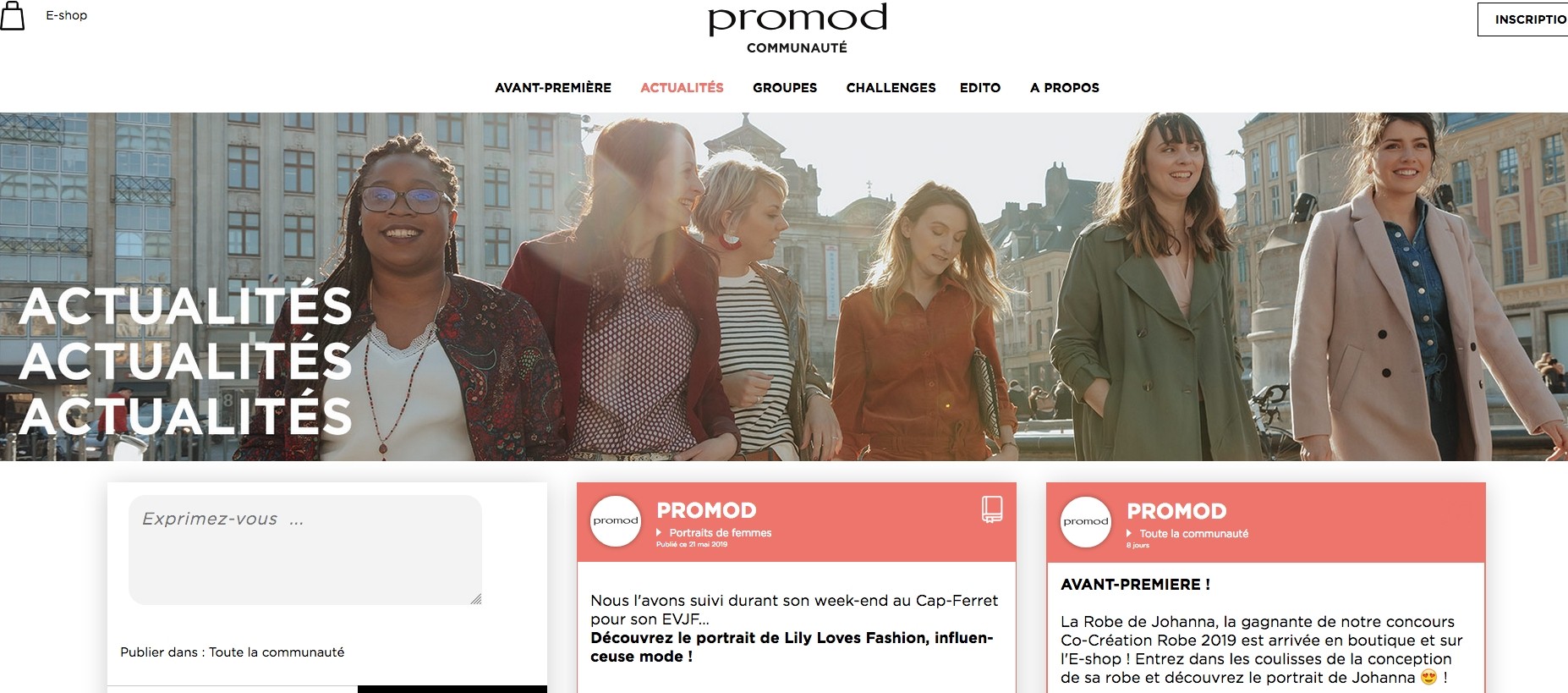Click in the Exprimez-vous text field
The image size is (1568, 693).
click(305, 550)
